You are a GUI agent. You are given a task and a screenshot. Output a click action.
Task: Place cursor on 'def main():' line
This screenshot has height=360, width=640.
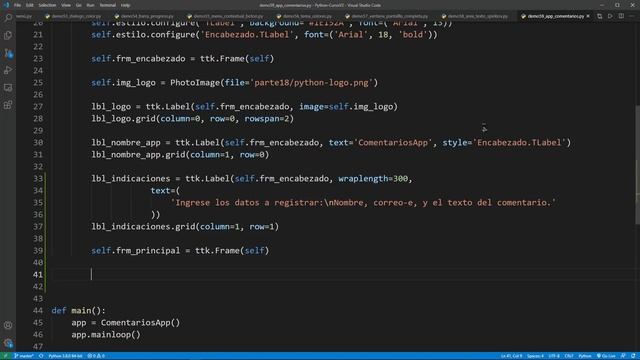click(78, 311)
